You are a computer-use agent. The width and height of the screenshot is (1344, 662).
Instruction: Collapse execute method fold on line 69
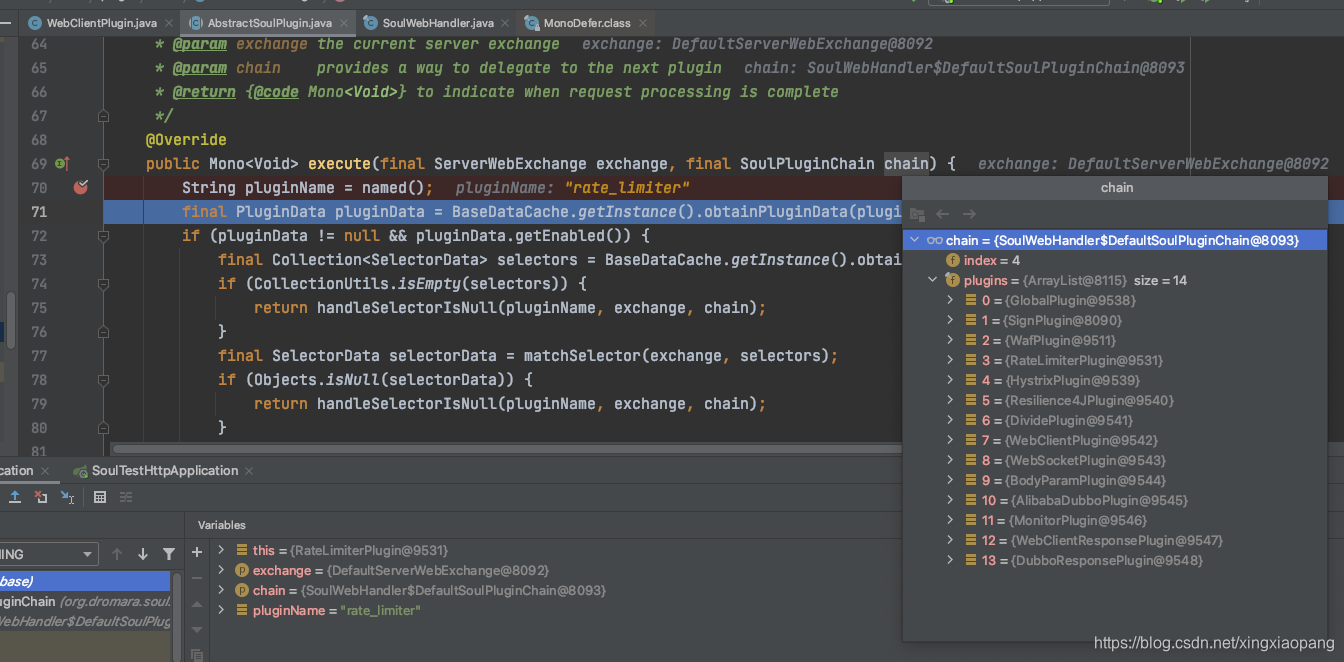point(103,164)
